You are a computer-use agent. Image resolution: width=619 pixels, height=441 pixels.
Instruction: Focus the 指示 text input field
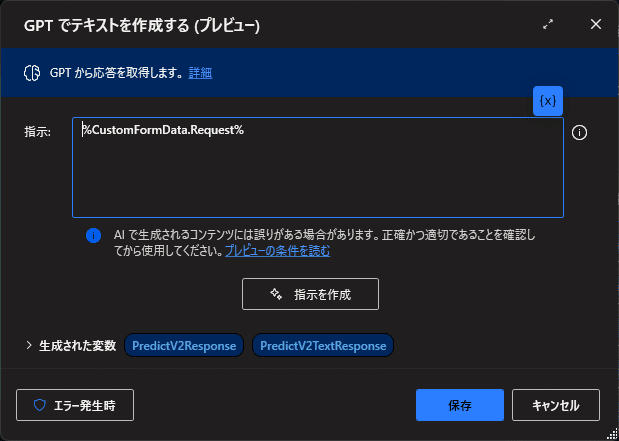pyautogui.click(x=318, y=167)
